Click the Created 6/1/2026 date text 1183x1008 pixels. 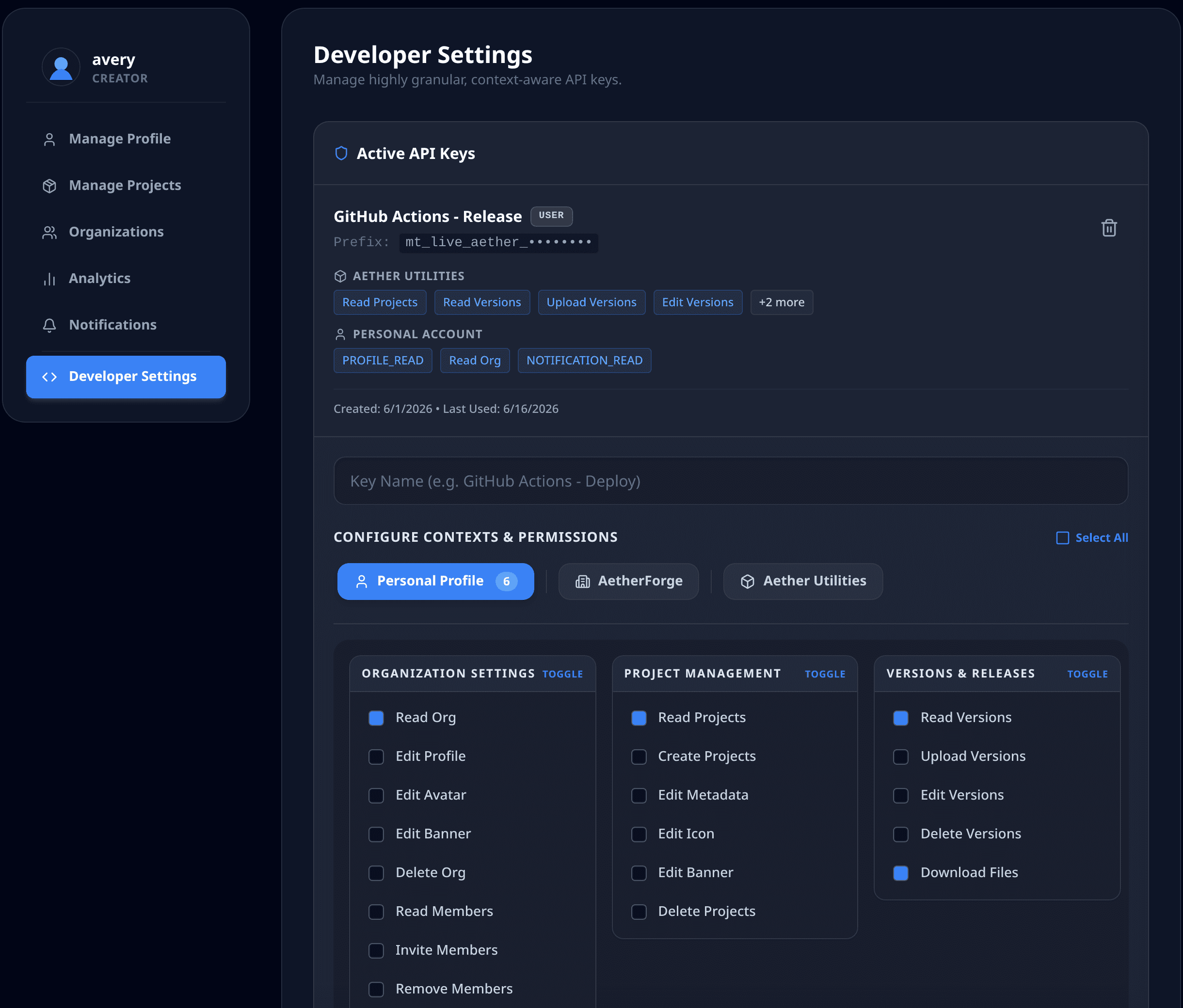tap(383, 409)
